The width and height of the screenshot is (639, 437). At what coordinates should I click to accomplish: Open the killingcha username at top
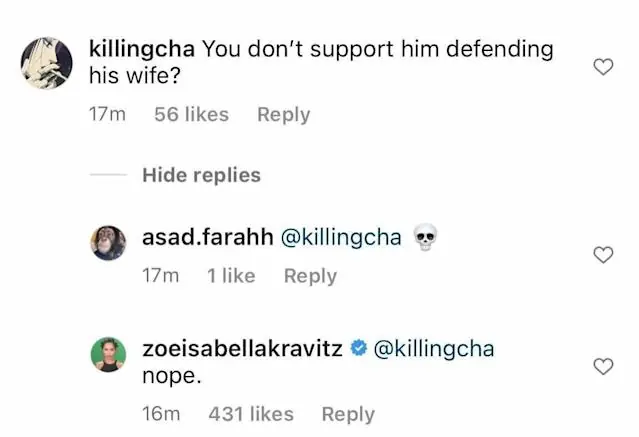[x=142, y=48]
